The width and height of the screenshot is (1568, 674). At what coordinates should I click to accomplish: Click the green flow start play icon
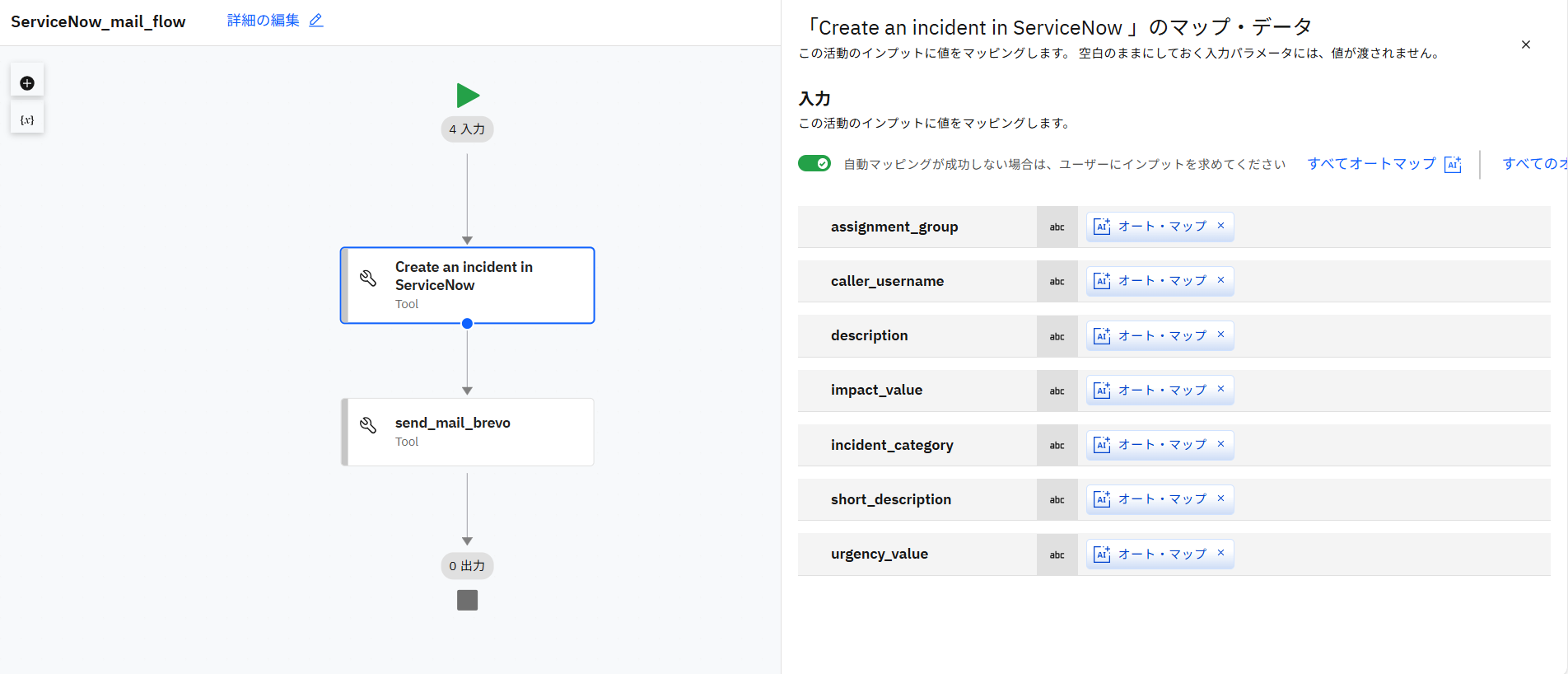(x=468, y=96)
